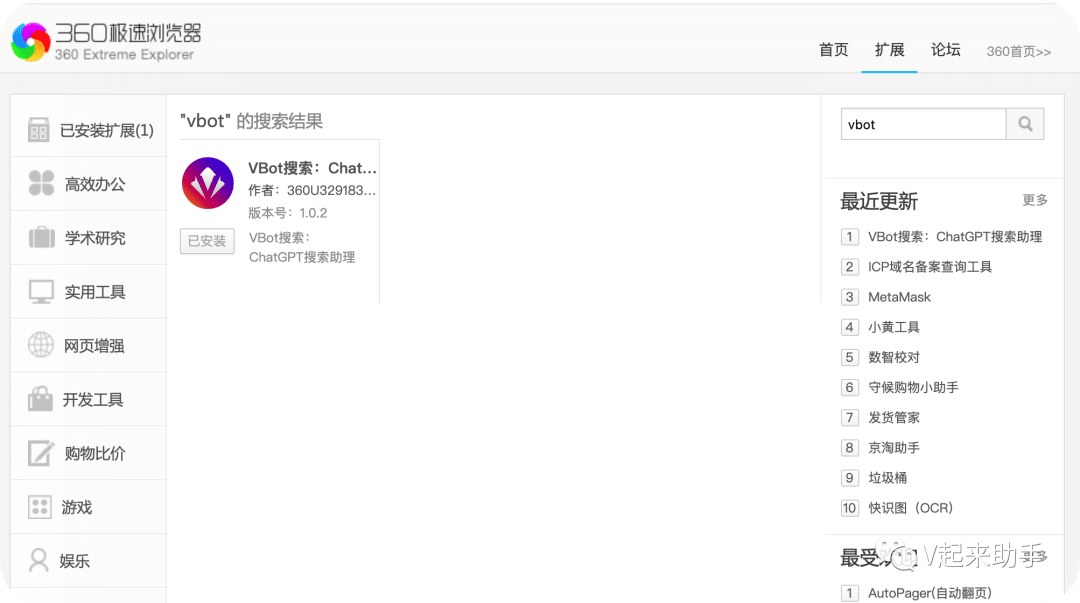Select the entertainment person icon

click(39, 560)
